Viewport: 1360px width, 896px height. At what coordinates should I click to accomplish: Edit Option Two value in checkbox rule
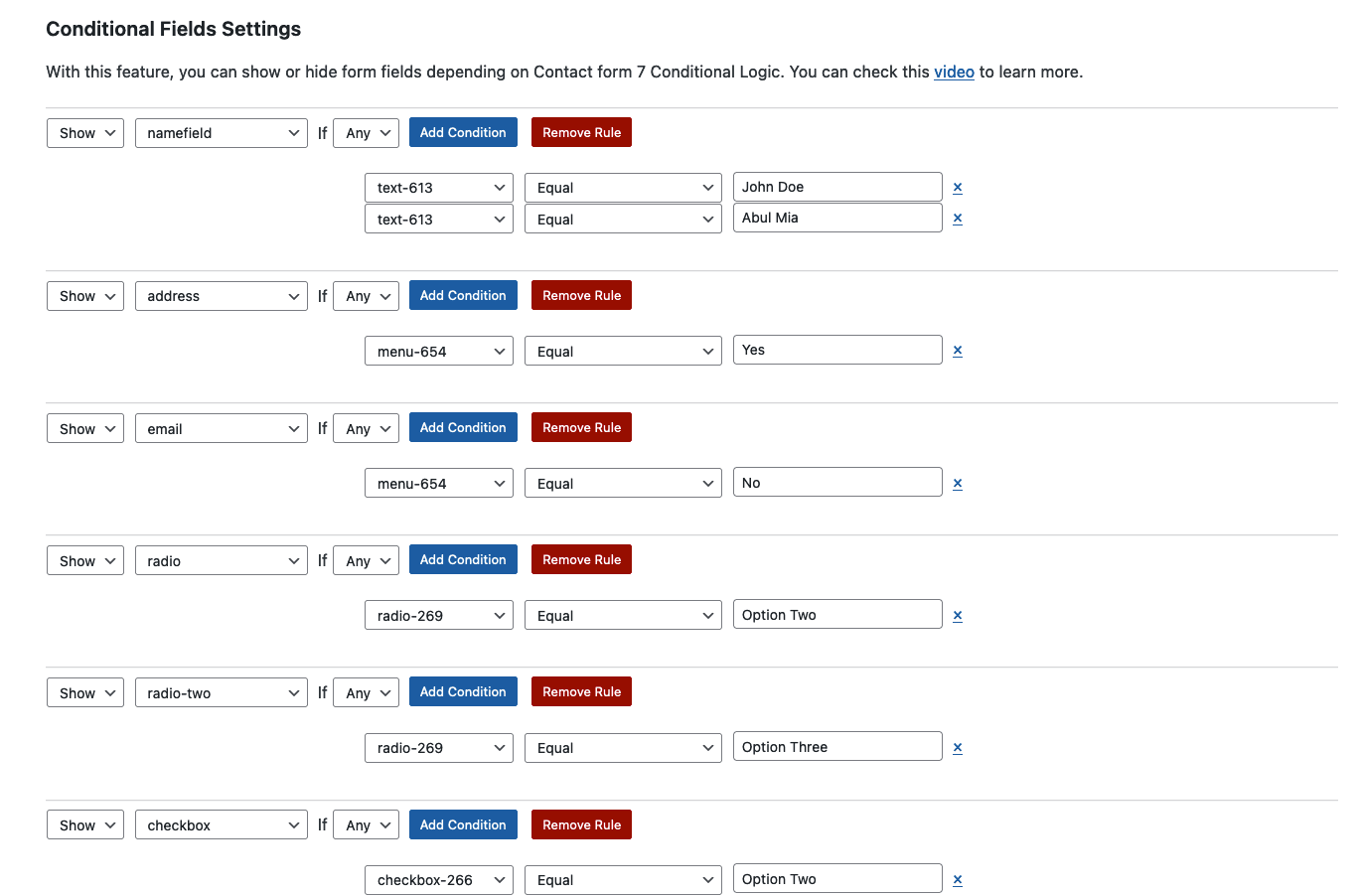pos(837,878)
